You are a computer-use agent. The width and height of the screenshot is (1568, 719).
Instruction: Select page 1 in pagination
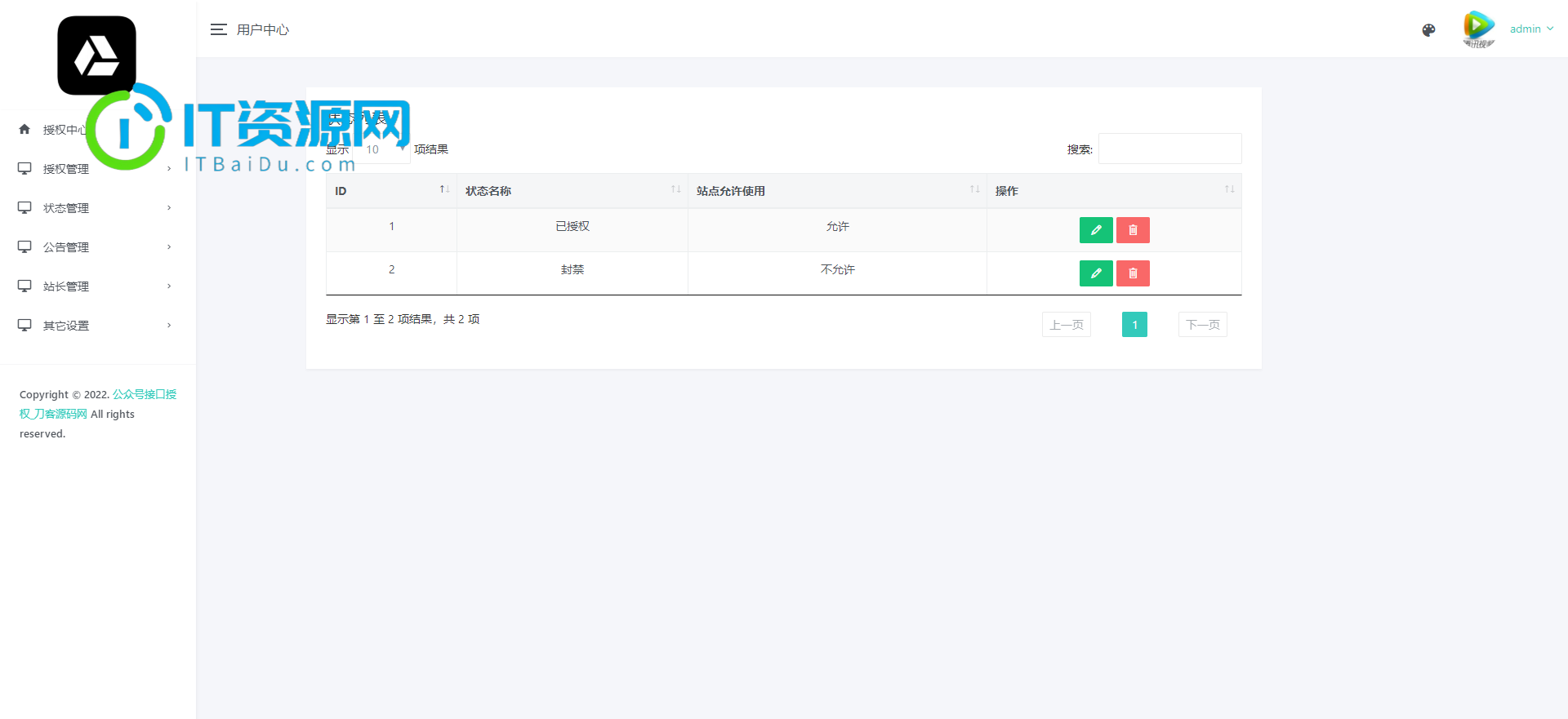1134,325
